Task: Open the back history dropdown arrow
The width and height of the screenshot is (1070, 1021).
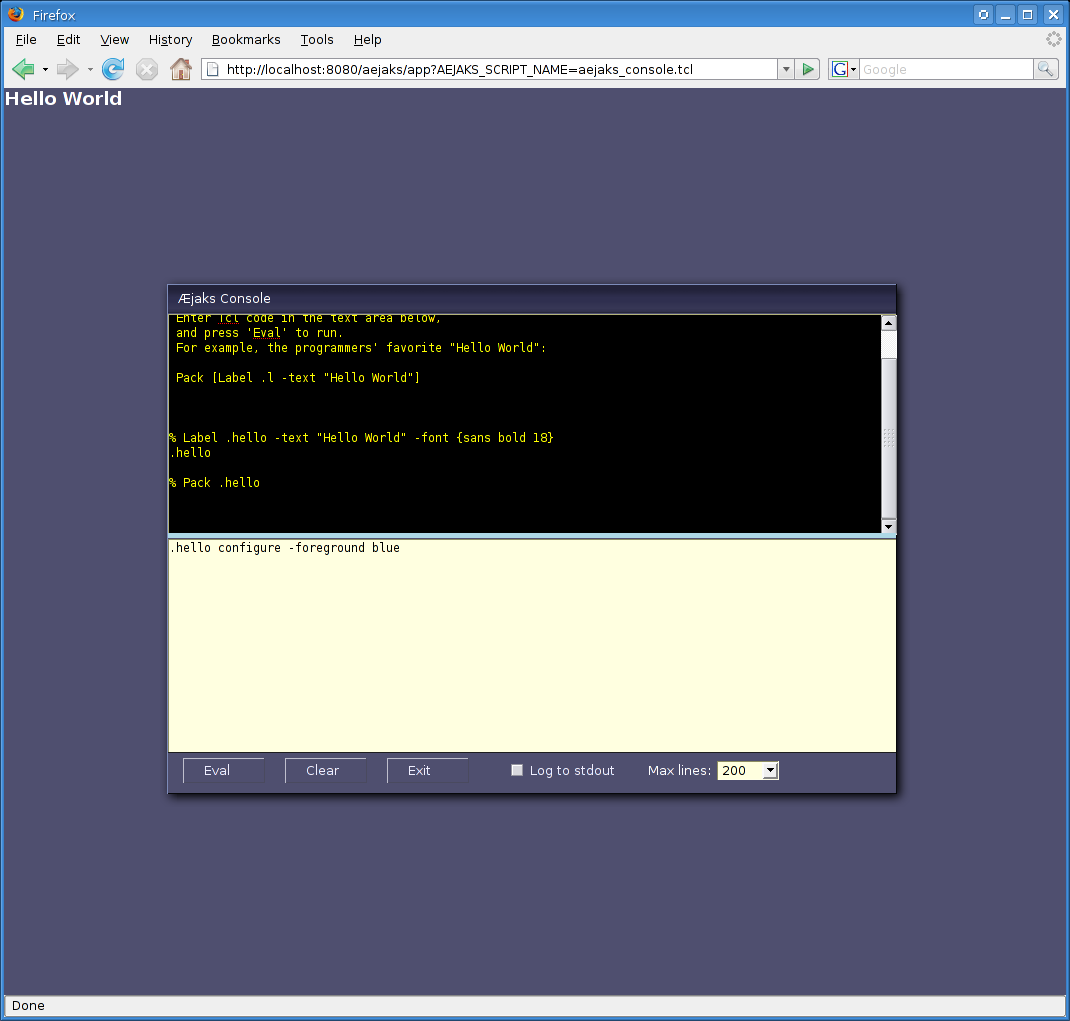Action: click(x=45, y=70)
